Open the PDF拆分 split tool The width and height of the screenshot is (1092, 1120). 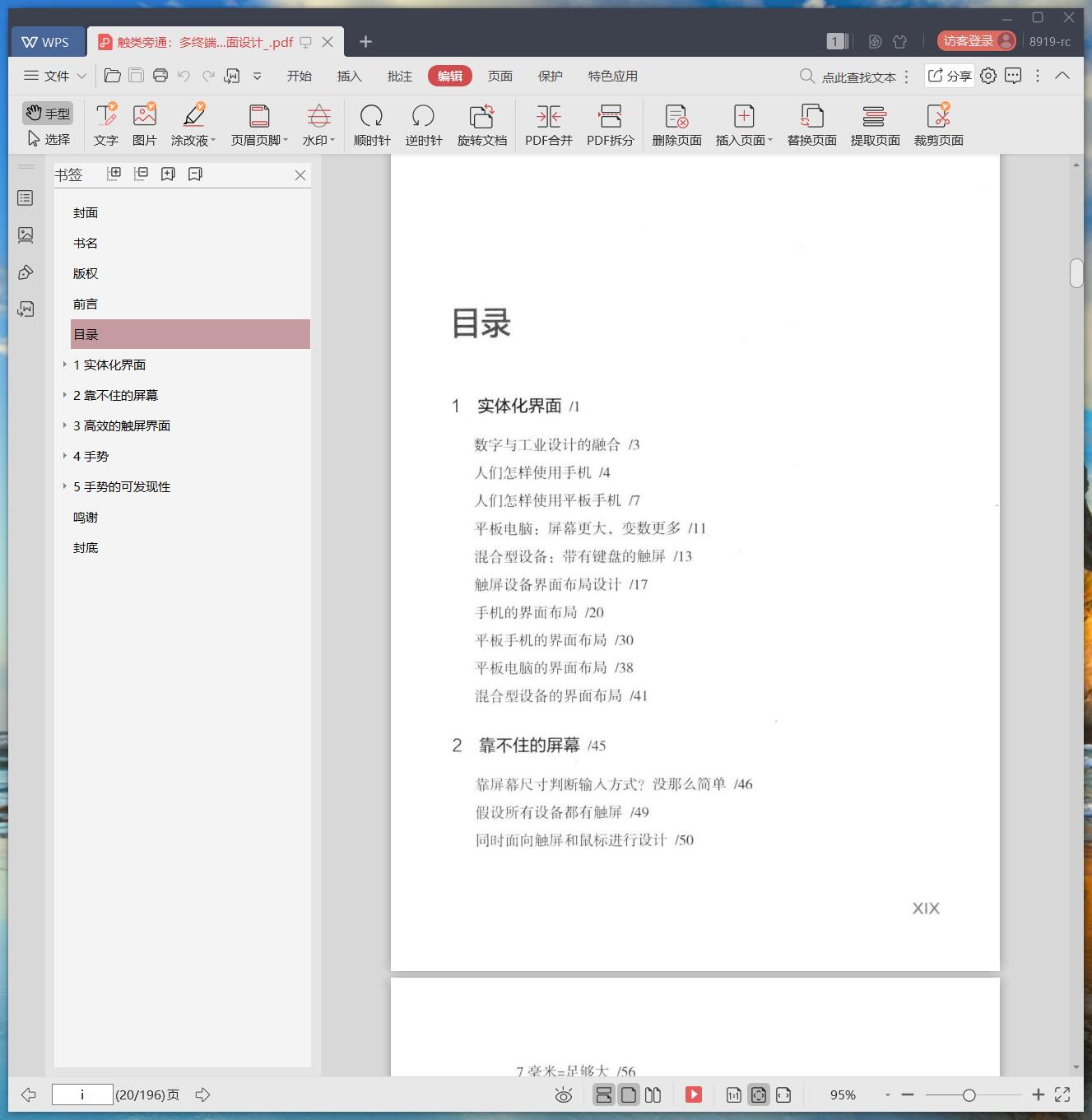[611, 125]
